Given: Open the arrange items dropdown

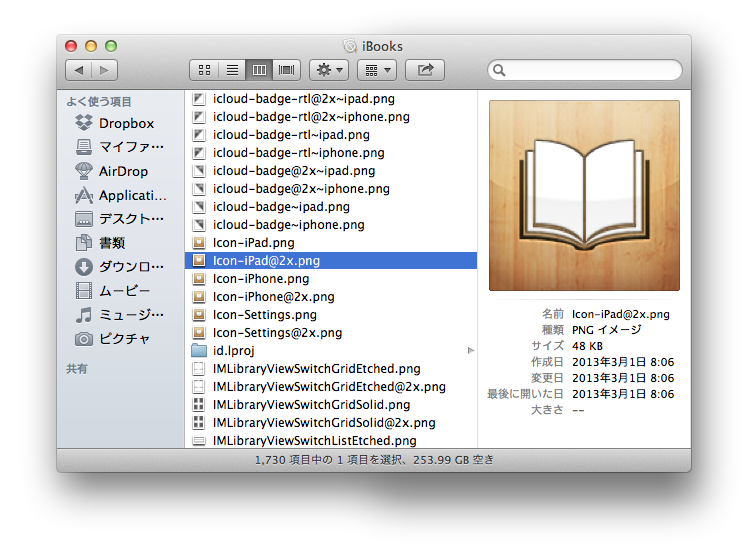Looking at the screenshot, I should 377,70.
